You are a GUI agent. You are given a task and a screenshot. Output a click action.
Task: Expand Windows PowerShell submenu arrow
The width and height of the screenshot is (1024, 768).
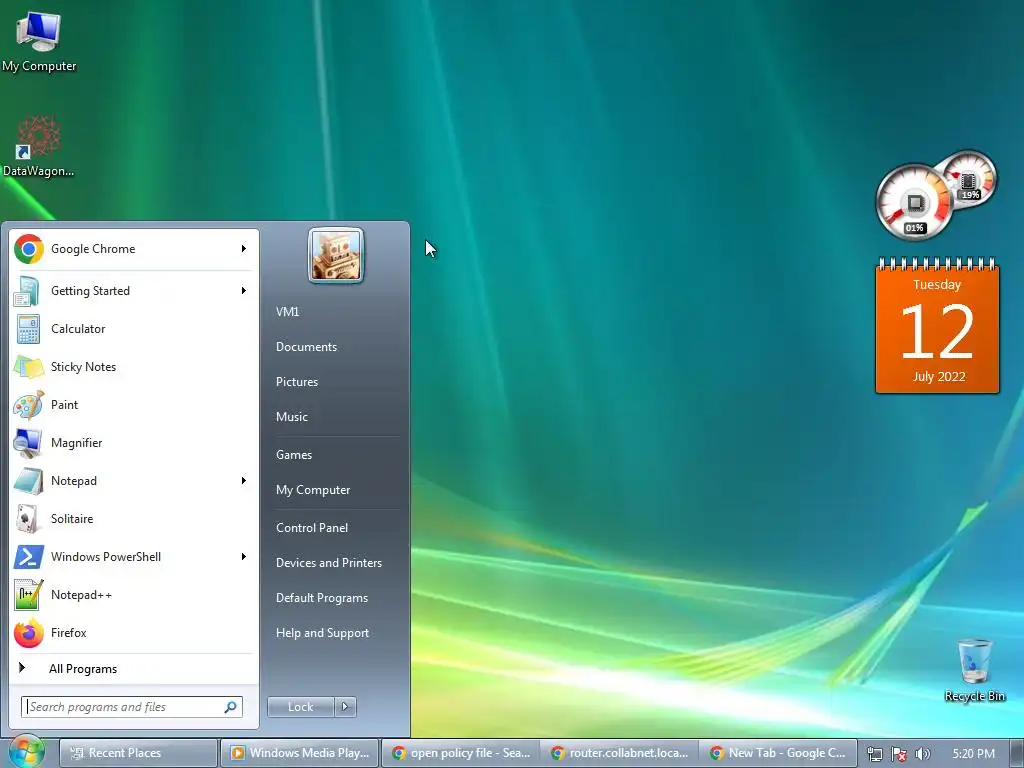[x=244, y=556]
